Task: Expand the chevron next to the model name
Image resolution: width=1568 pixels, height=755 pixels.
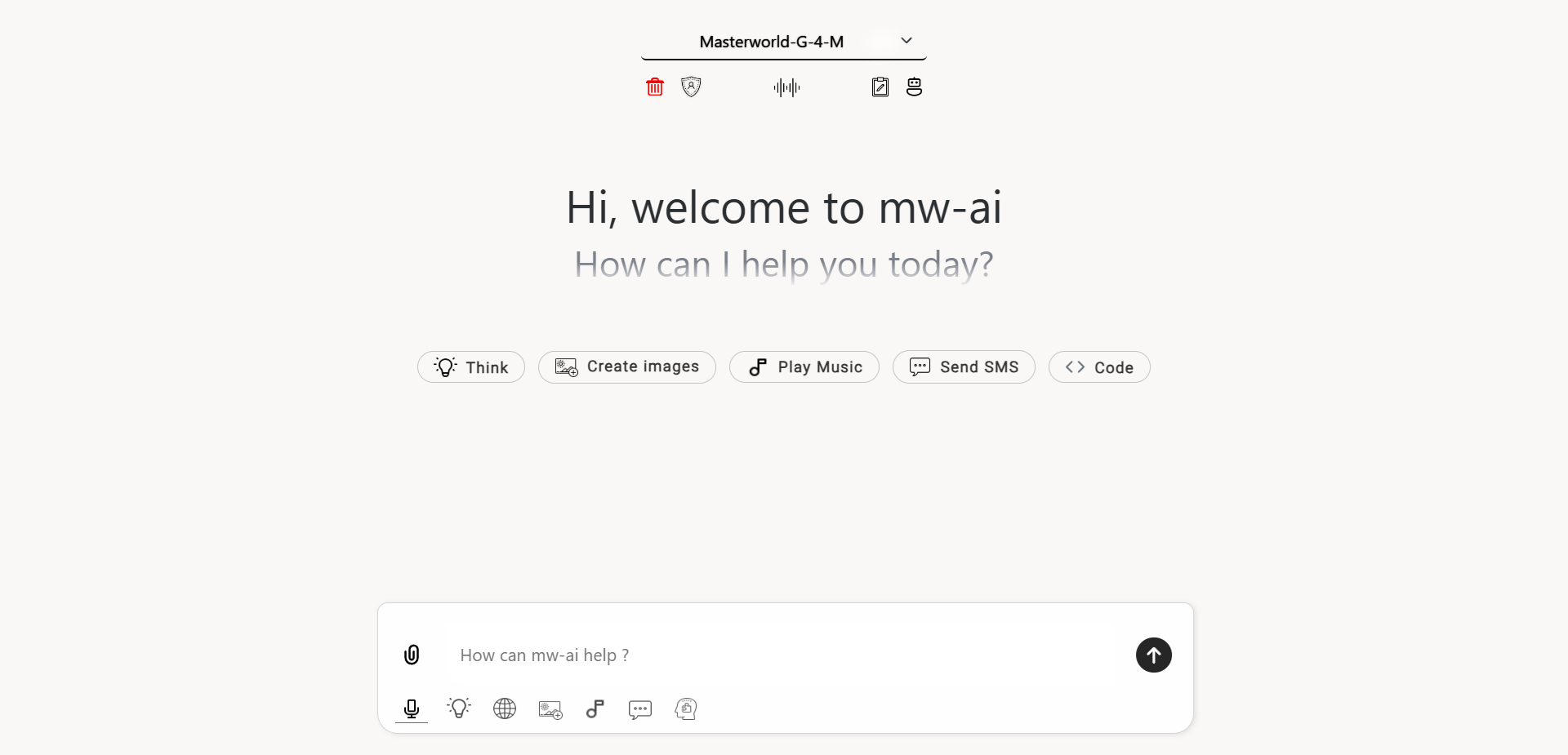Action: coord(906,40)
